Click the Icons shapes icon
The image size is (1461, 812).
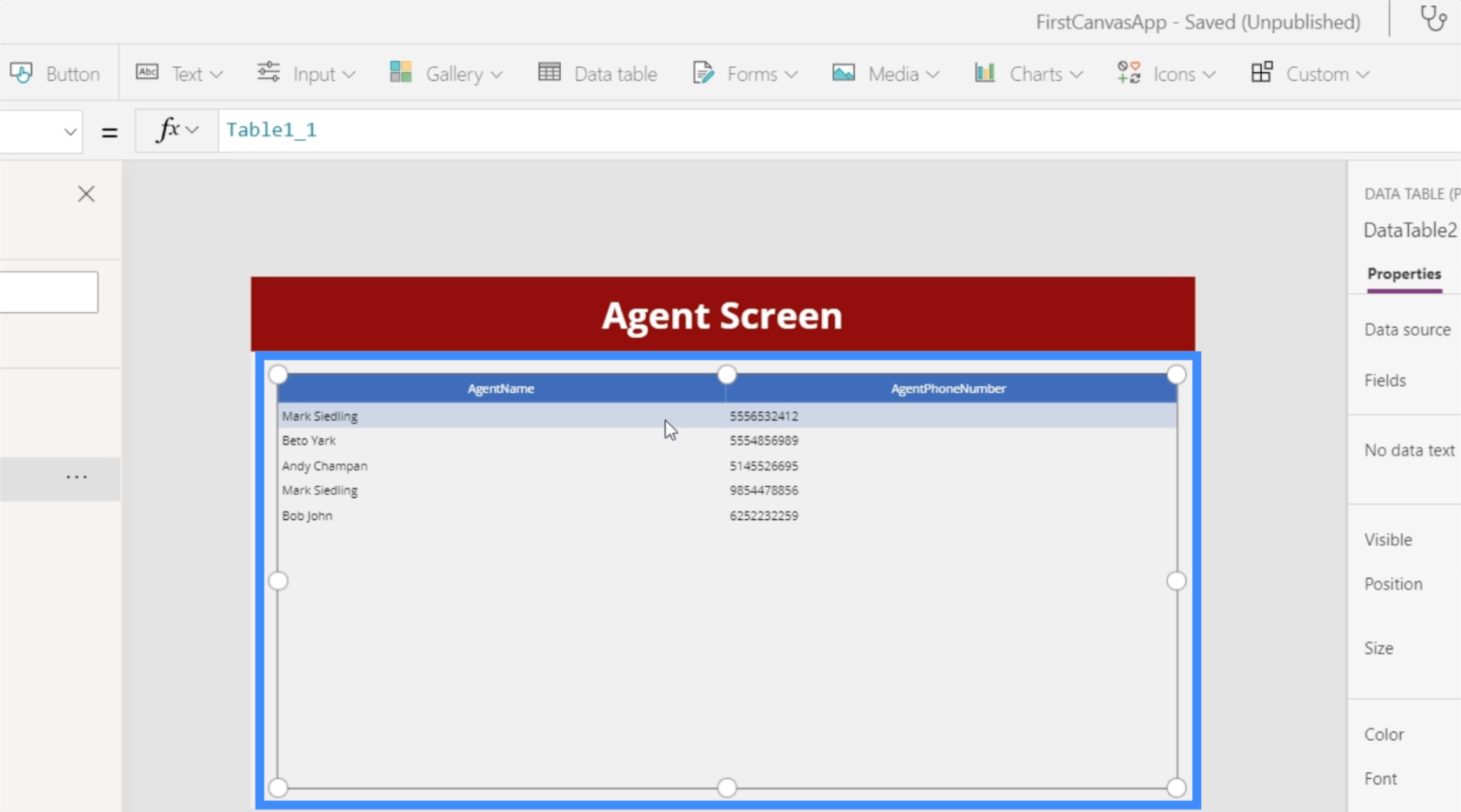[x=1129, y=72]
